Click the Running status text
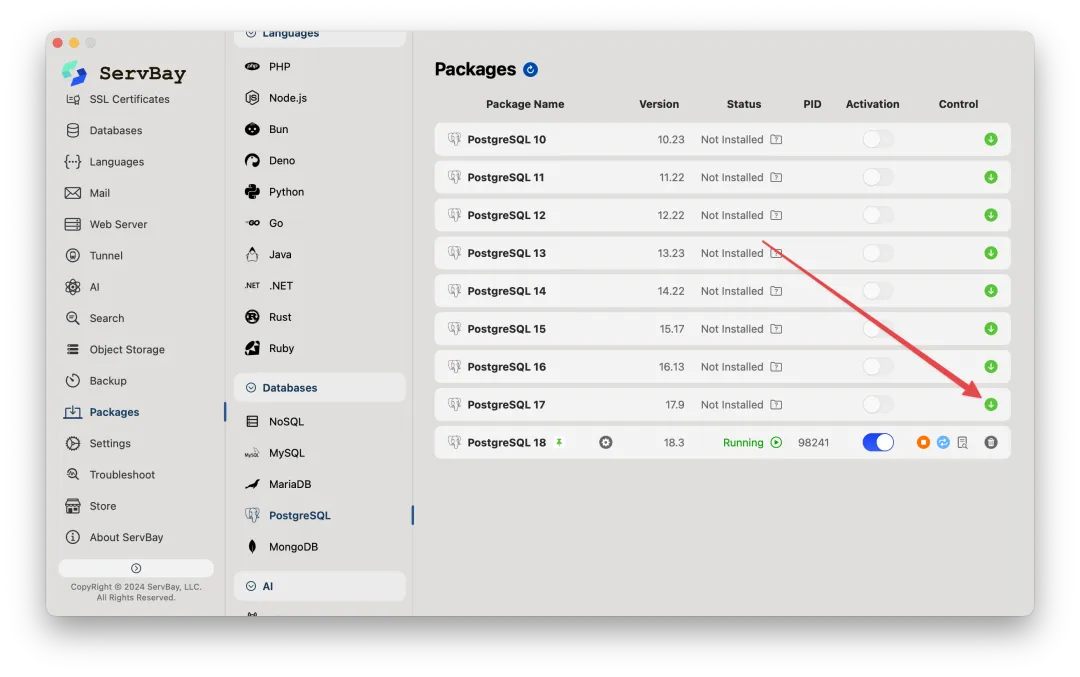 (x=743, y=442)
